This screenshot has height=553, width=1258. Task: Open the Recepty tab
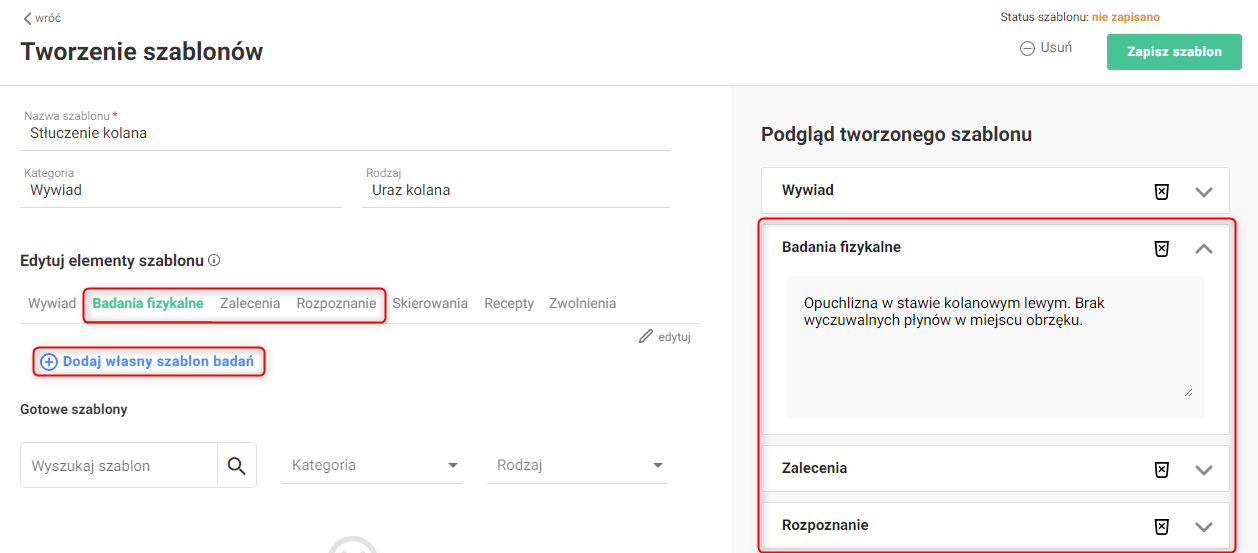(x=509, y=303)
